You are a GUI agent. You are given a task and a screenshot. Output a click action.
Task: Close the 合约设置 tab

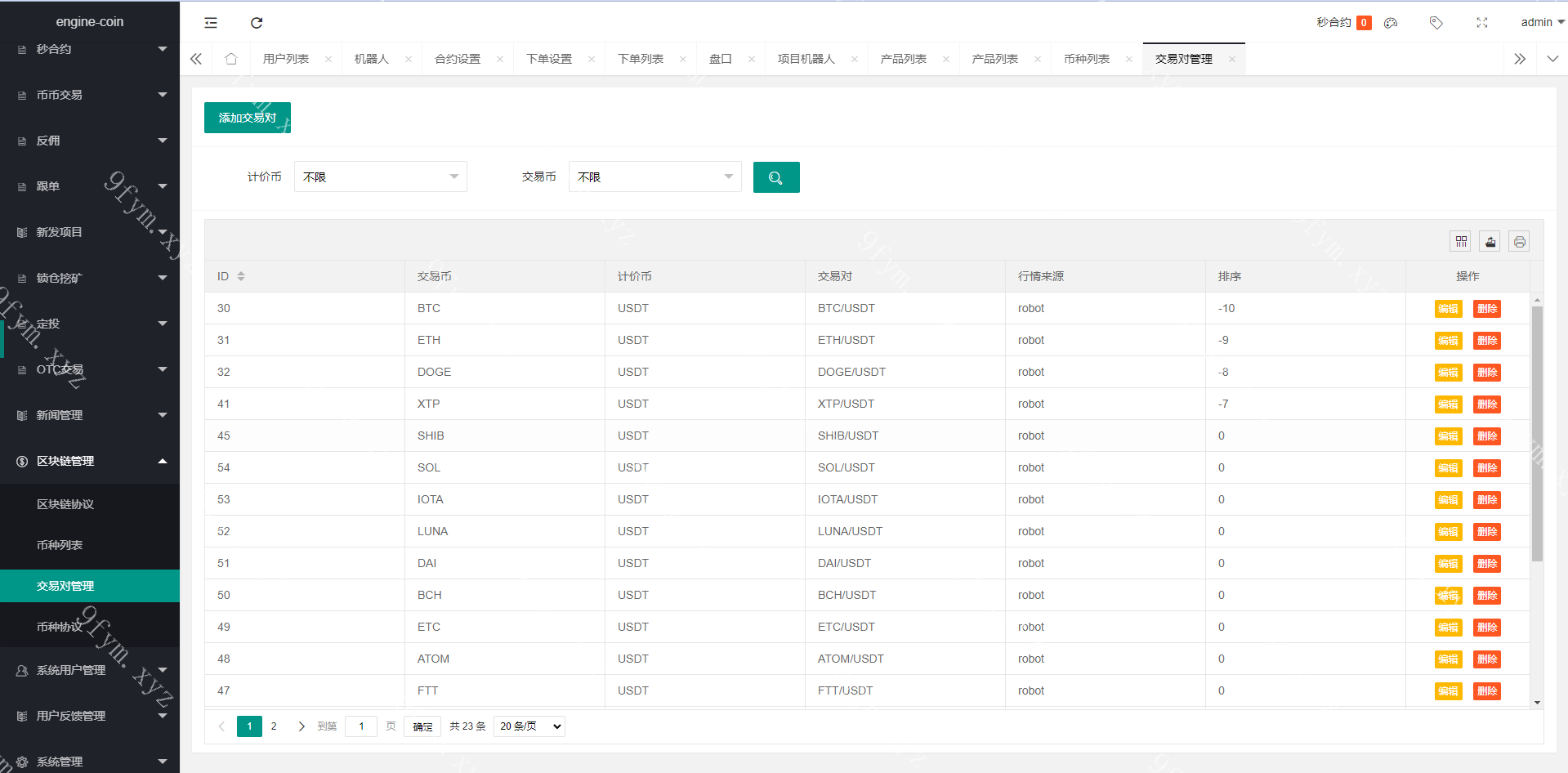pos(500,59)
